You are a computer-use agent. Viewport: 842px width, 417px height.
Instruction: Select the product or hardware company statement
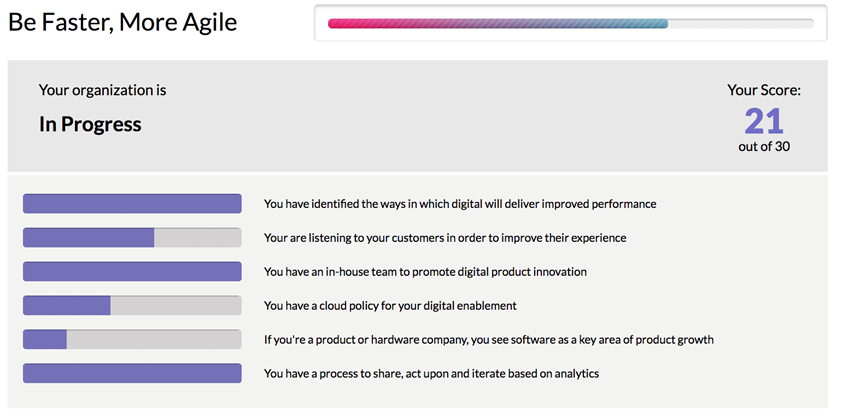pos(489,340)
